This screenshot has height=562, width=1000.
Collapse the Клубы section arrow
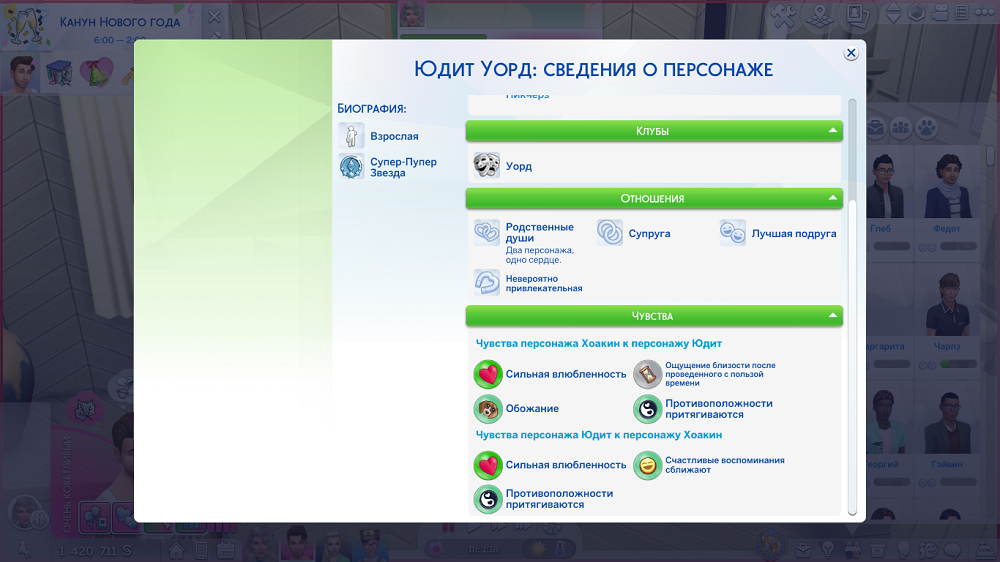pos(832,131)
